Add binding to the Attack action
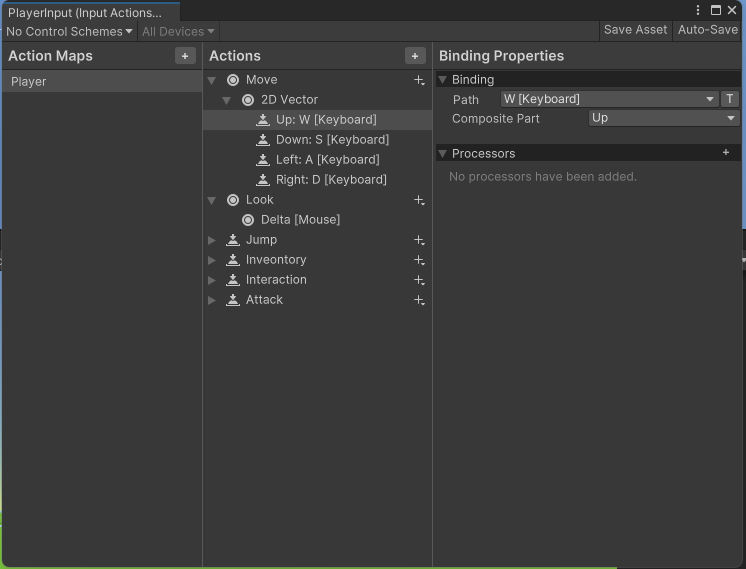 coord(419,300)
